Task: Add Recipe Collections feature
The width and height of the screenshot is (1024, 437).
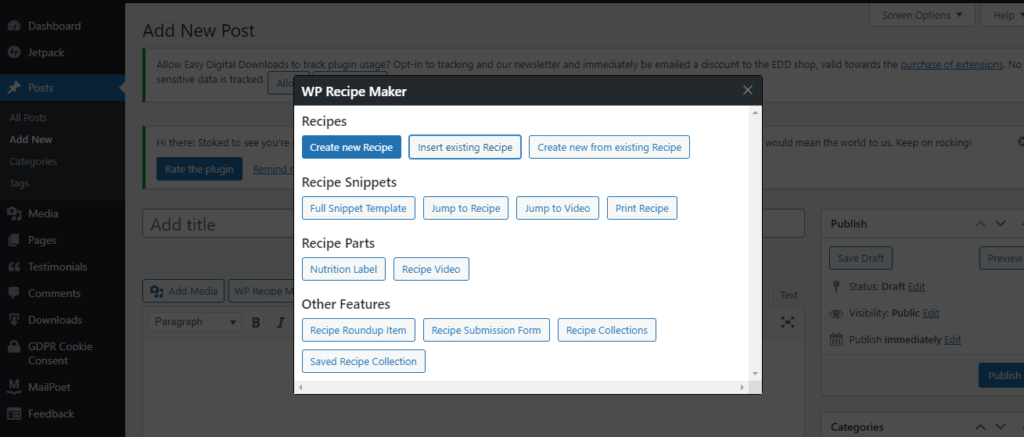Action: coord(607,330)
